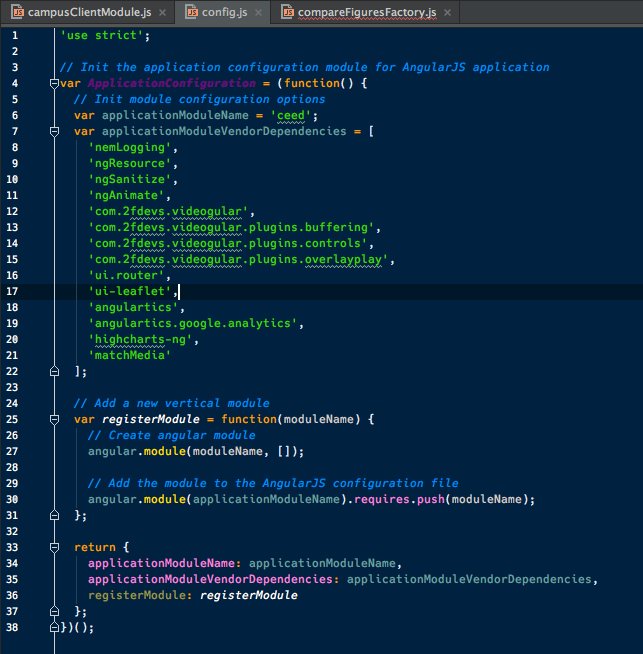Click the comment about AngularJS application on line 3

point(304,68)
